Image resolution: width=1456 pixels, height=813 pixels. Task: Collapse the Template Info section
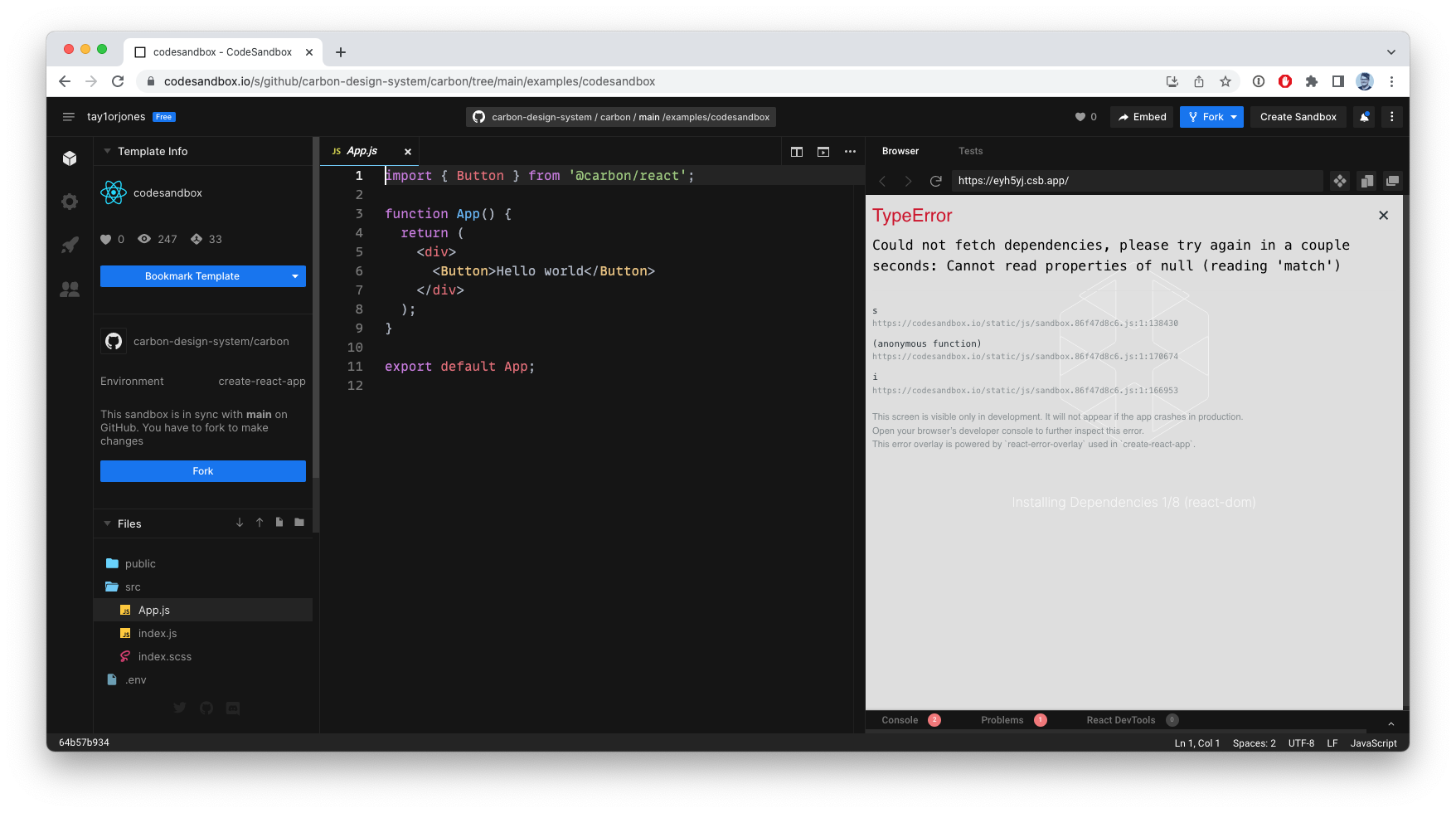pyautogui.click(x=106, y=151)
